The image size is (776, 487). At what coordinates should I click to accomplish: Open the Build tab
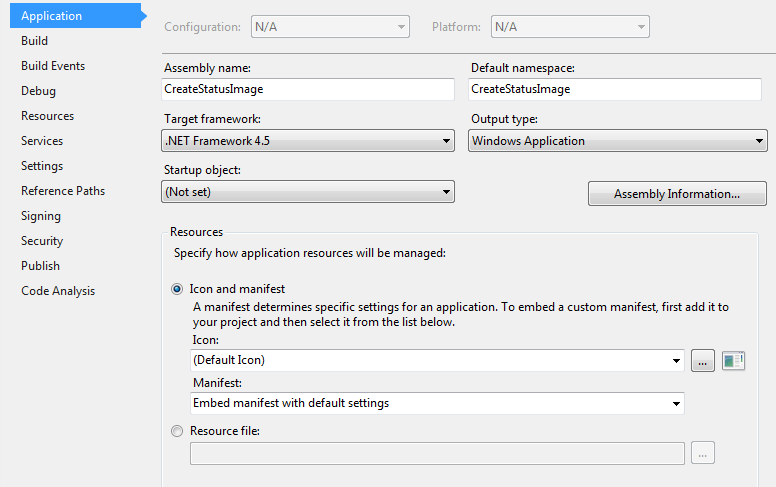click(35, 41)
